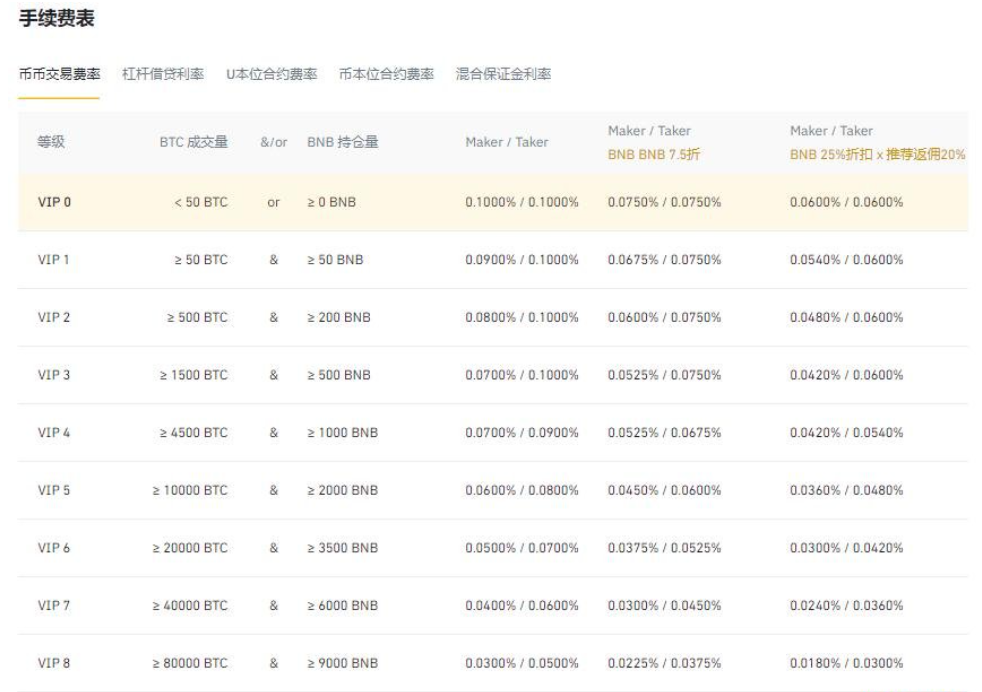Viewport: 982px width, 692px height.
Task: Click the 0.0180% / 0.0300% fee cell
Action: coord(846,663)
